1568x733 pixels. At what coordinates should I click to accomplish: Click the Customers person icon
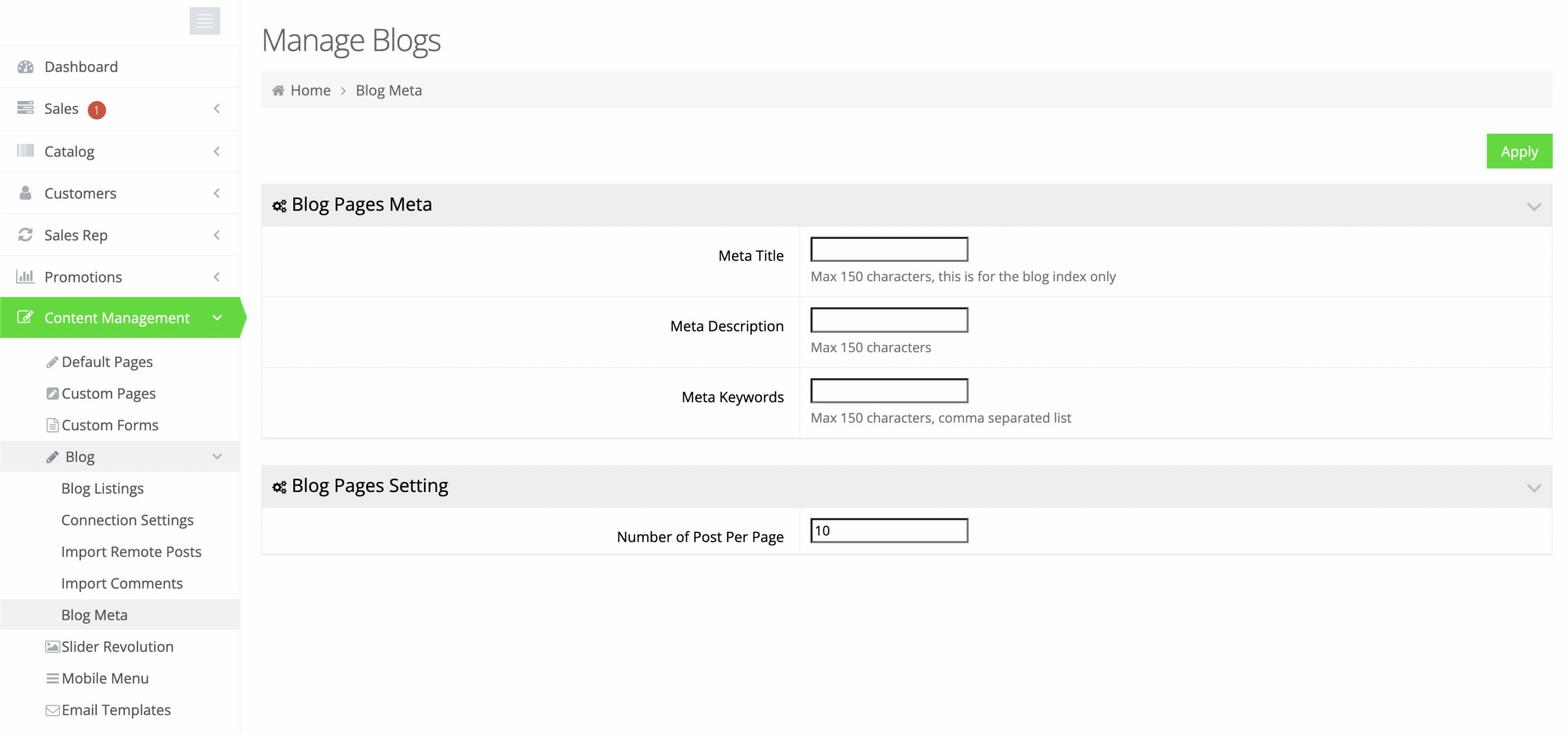pos(25,193)
